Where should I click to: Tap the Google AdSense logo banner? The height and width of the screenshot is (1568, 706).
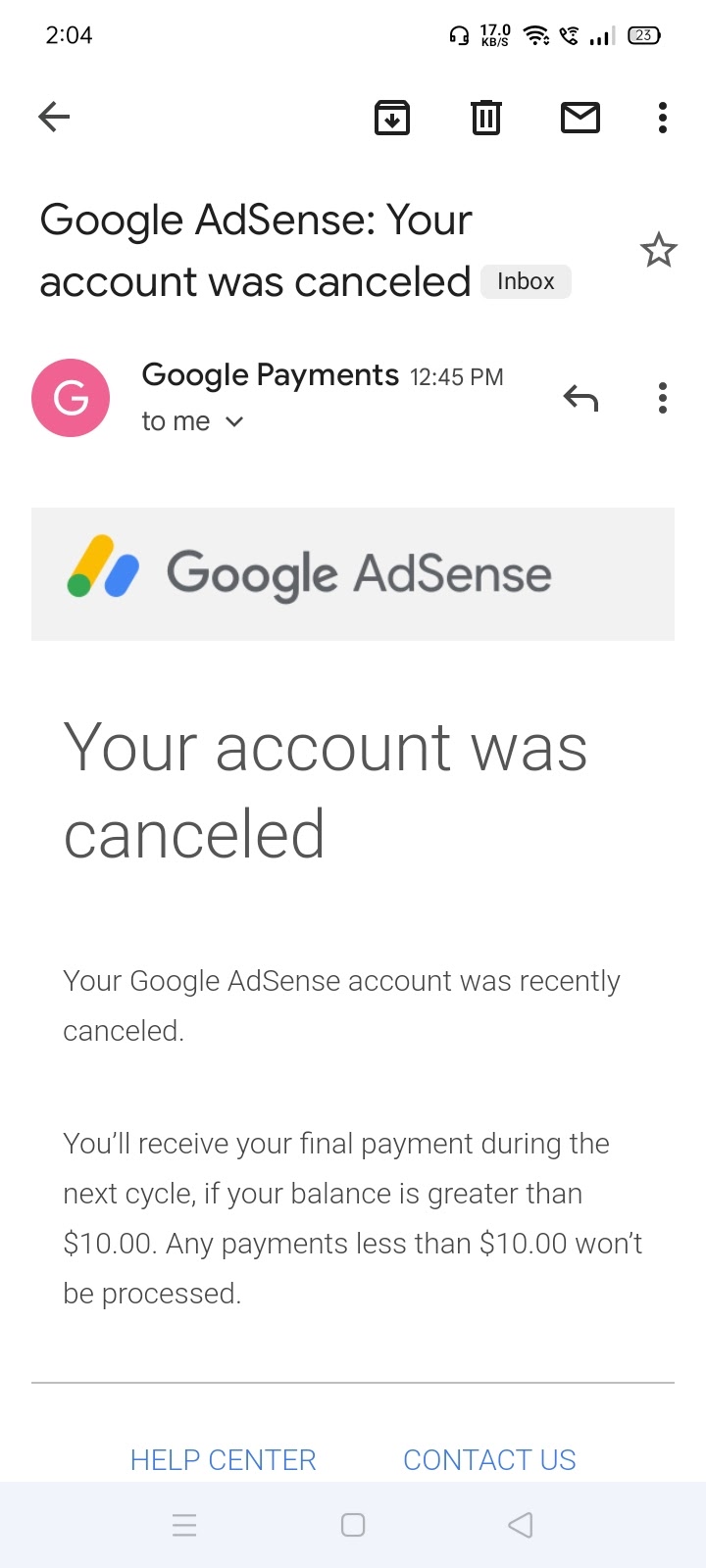(353, 573)
